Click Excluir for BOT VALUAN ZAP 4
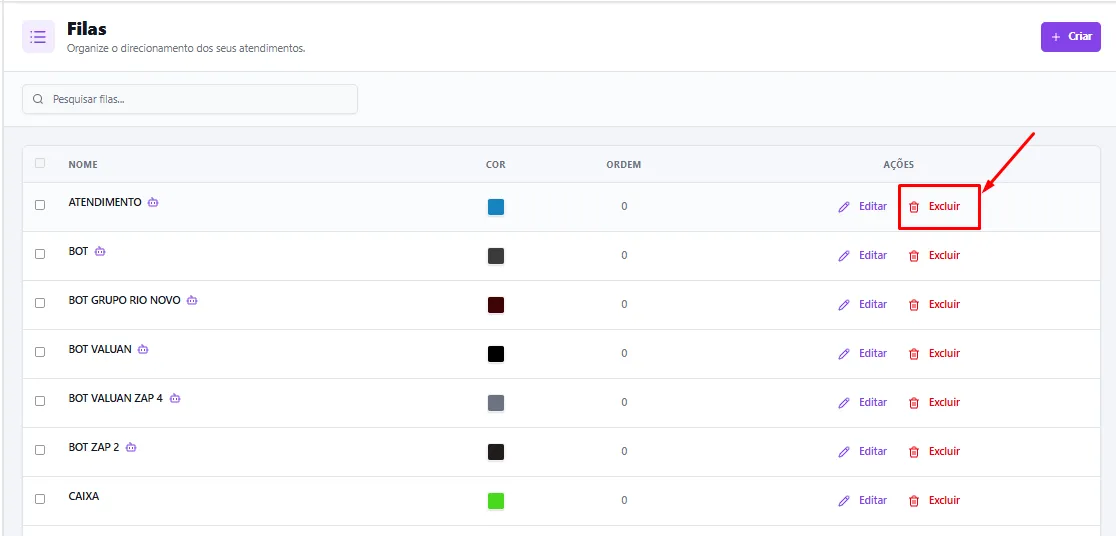Image resolution: width=1116 pixels, height=536 pixels. pyautogui.click(x=935, y=403)
